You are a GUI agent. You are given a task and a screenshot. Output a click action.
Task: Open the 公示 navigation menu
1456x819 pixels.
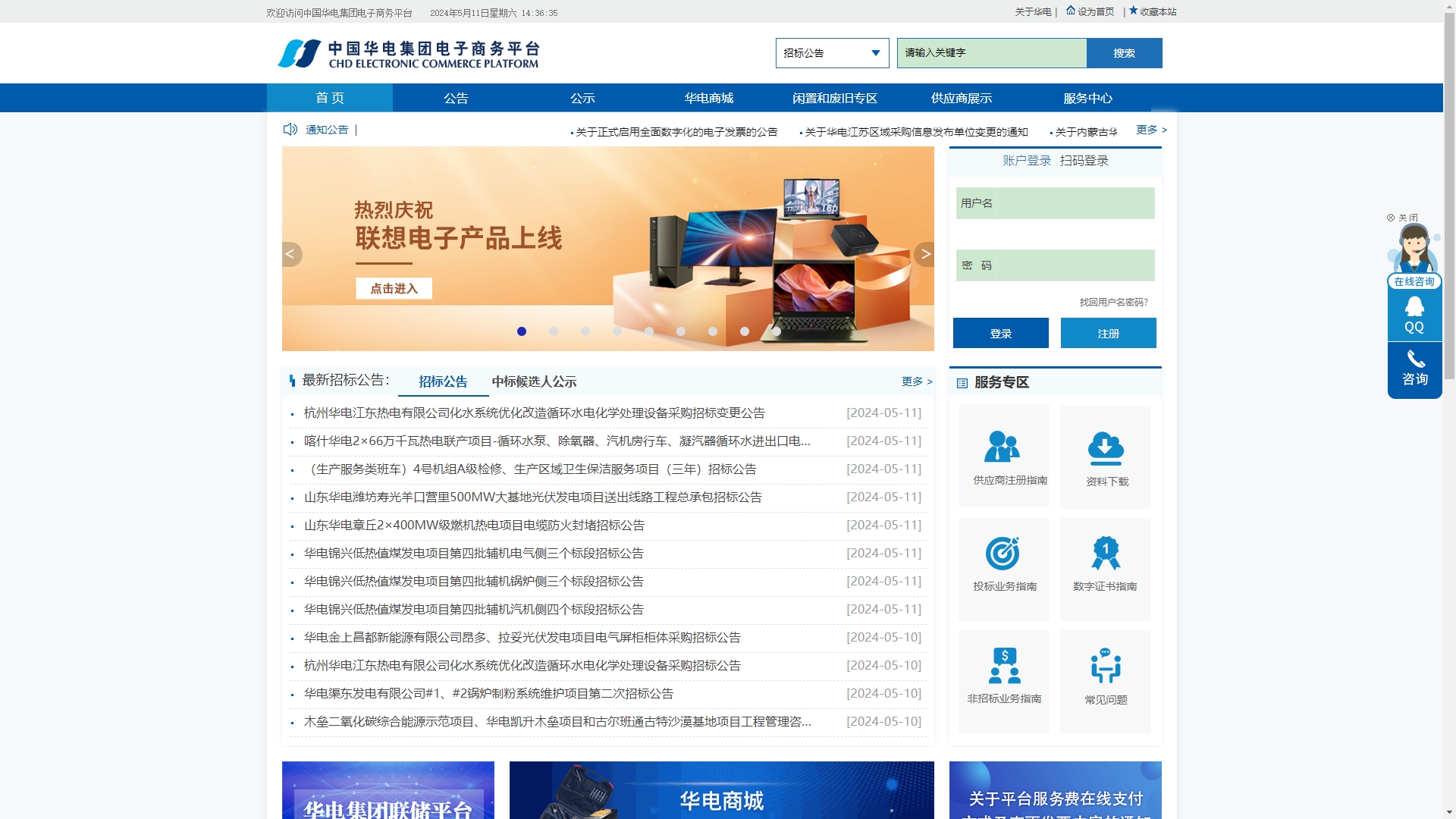tap(582, 98)
